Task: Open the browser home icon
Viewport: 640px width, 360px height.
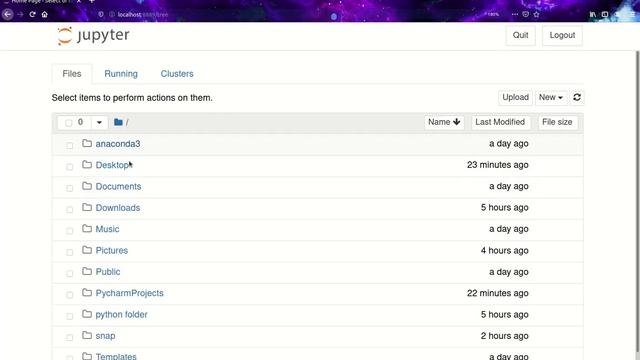Action: [44, 14]
